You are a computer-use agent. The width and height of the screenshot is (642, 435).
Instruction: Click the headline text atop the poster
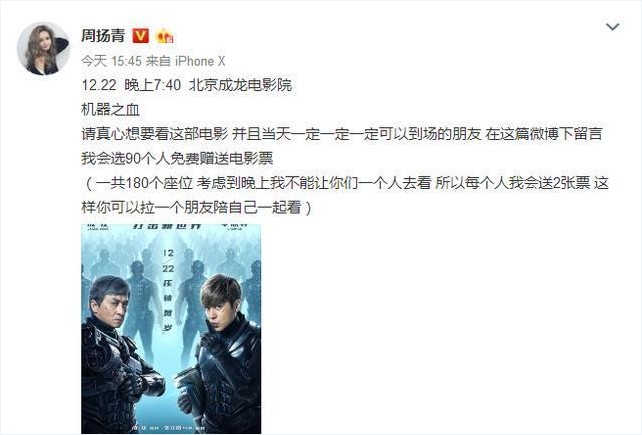click(x=167, y=227)
